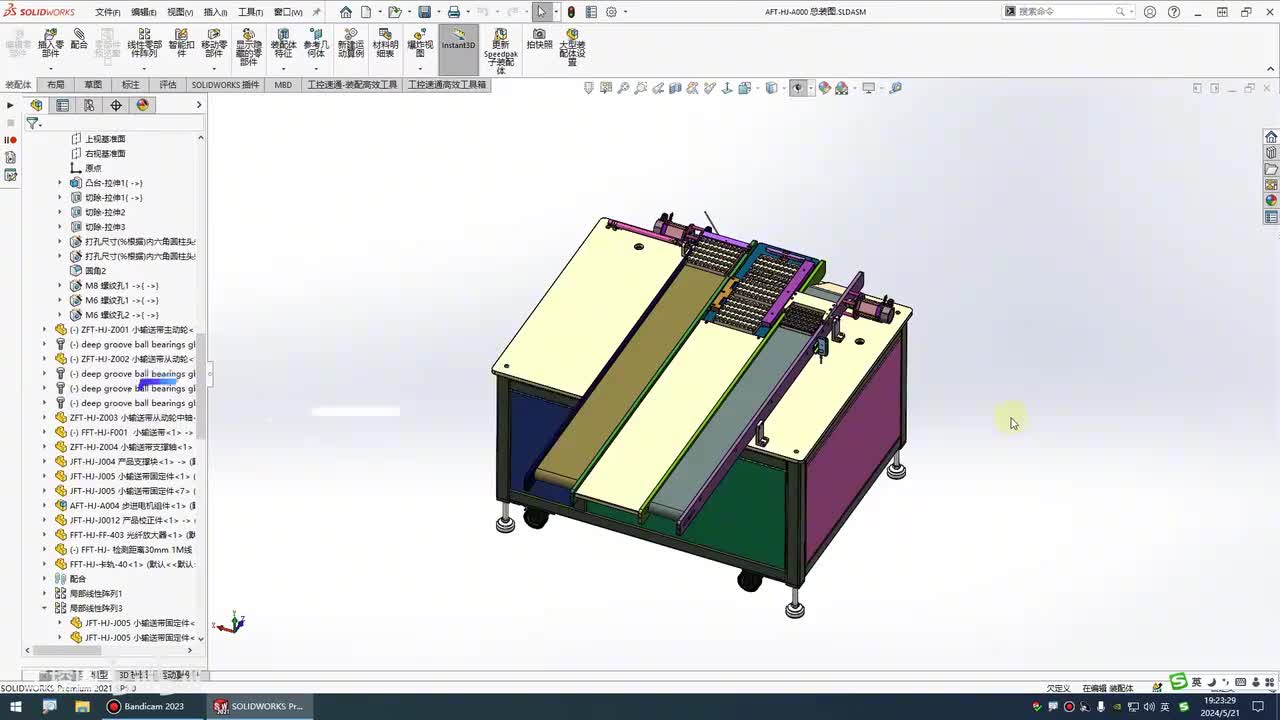Open Bandicam 2023 from the taskbar

pyautogui.click(x=146, y=706)
